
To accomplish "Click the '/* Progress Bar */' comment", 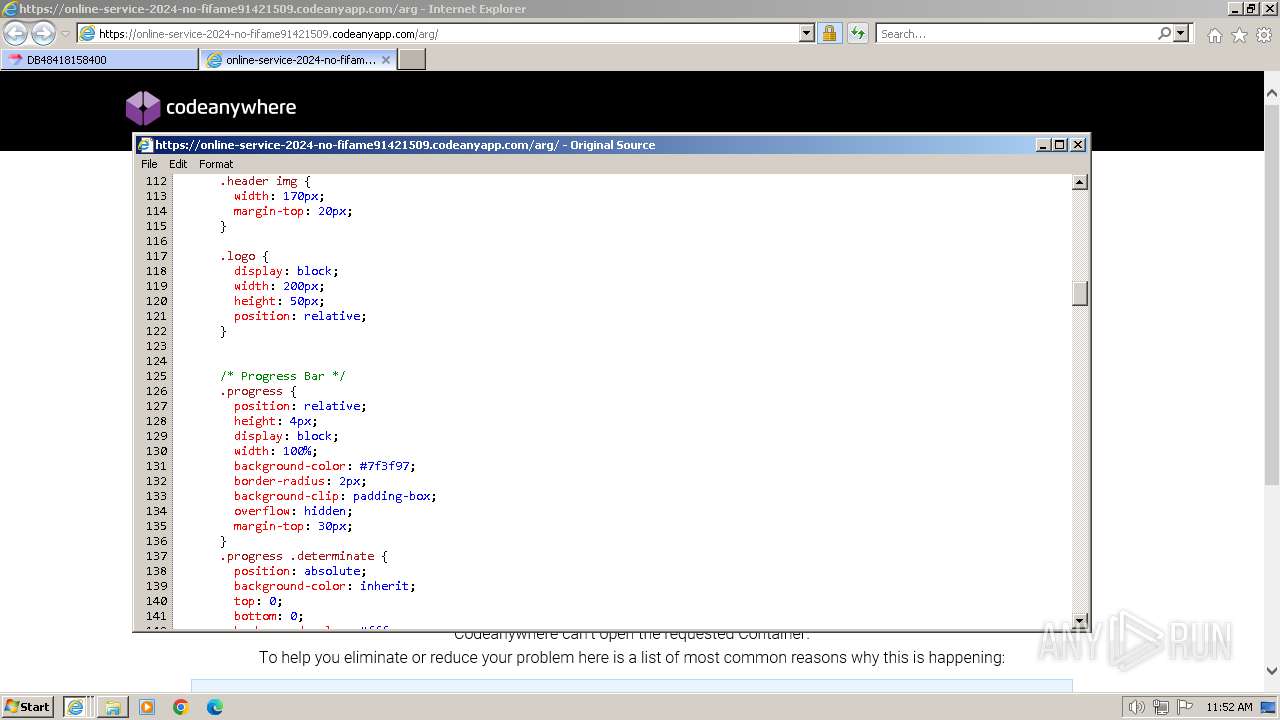I will 283,376.
